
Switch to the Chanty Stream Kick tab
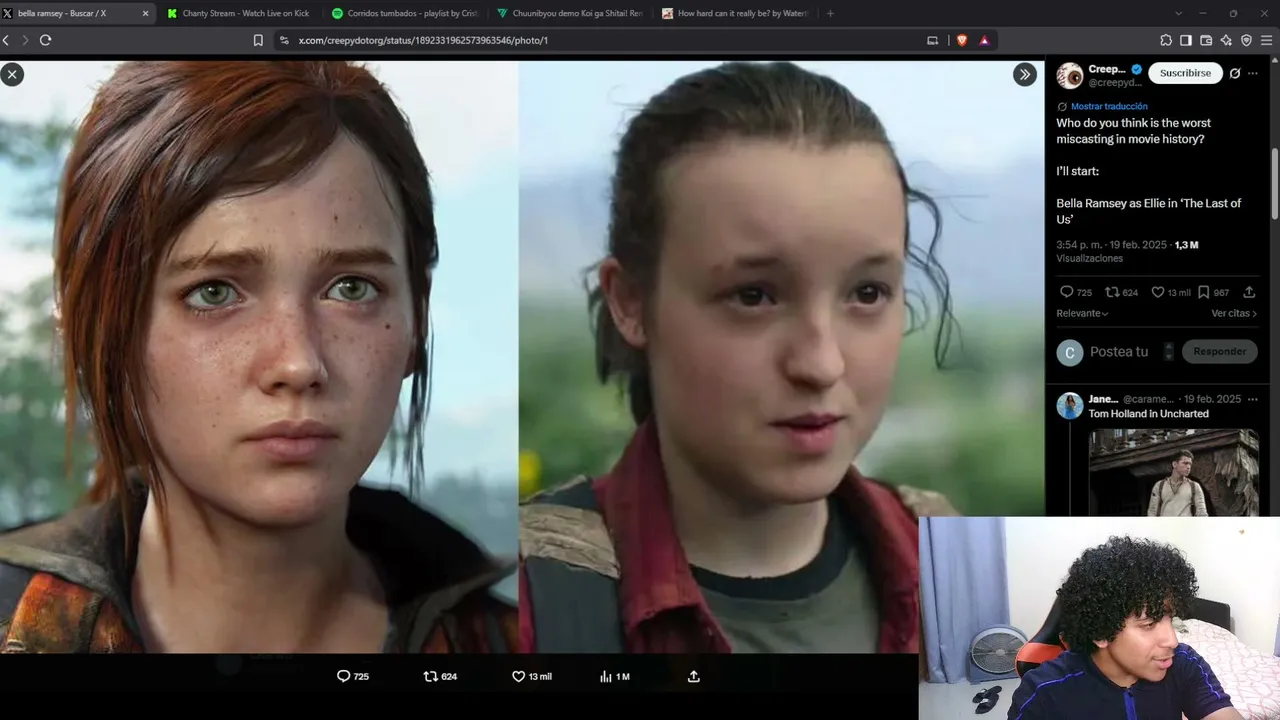click(238, 13)
